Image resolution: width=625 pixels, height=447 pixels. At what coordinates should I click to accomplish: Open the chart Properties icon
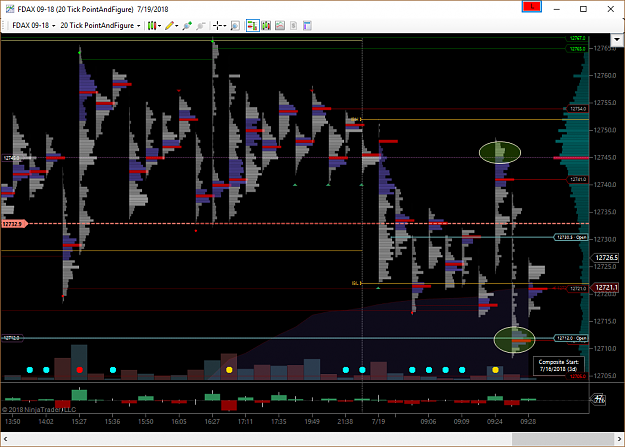click(307, 26)
